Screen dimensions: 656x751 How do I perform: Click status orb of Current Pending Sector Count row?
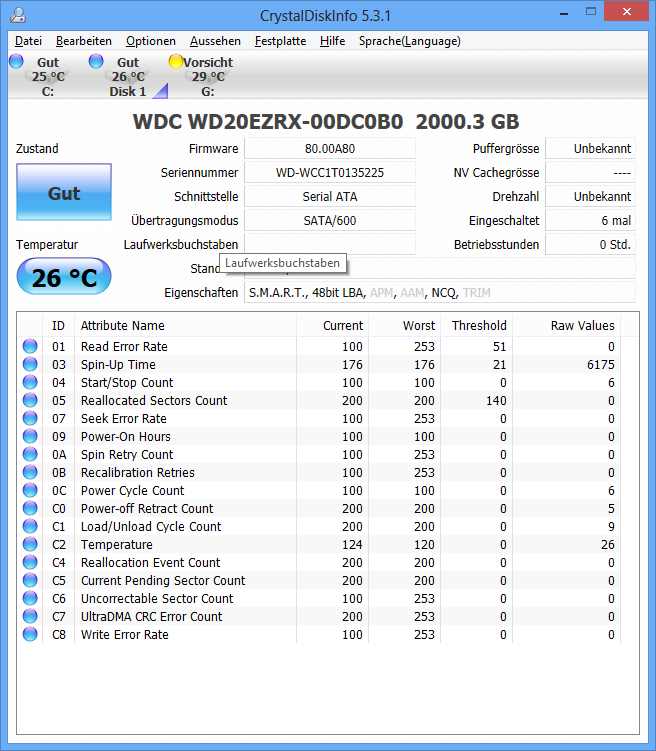point(30,580)
